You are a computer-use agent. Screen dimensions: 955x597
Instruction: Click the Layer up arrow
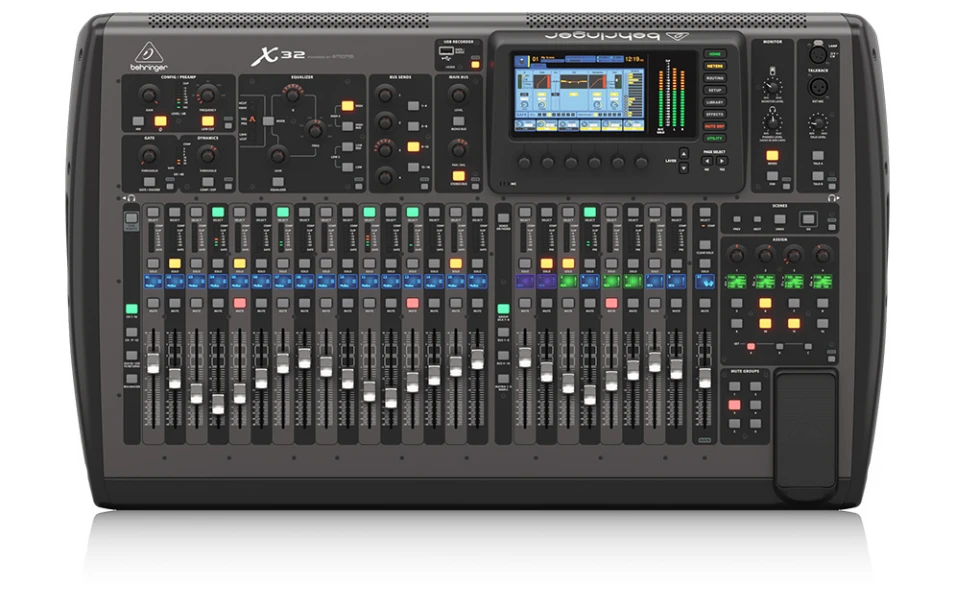pos(683,154)
